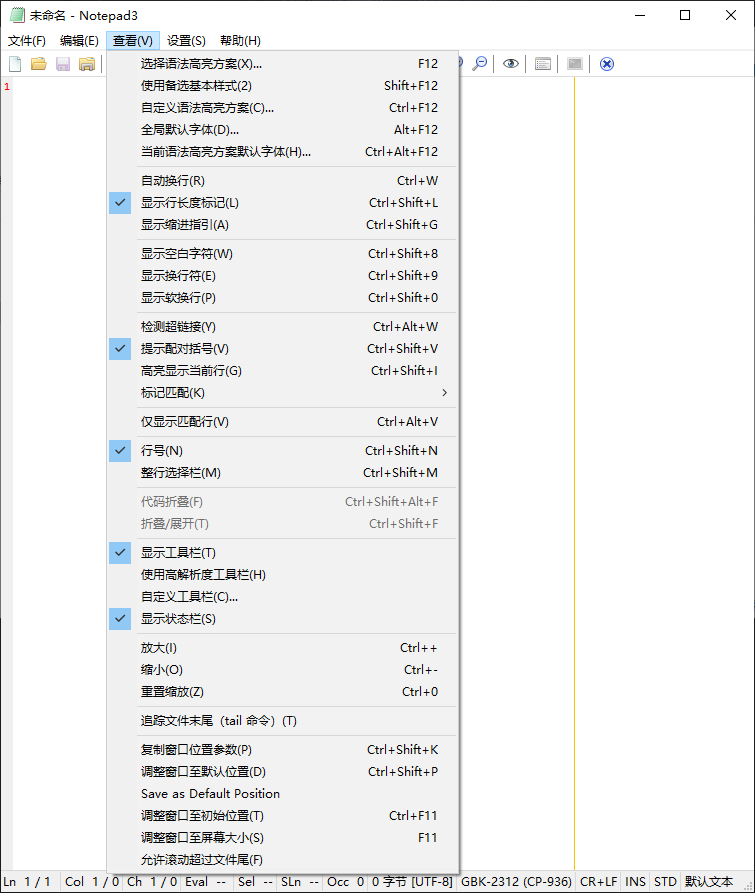Viewport: 755px width, 893px height.
Task: Open the 帮助(H) menu
Action: (240, 40)
